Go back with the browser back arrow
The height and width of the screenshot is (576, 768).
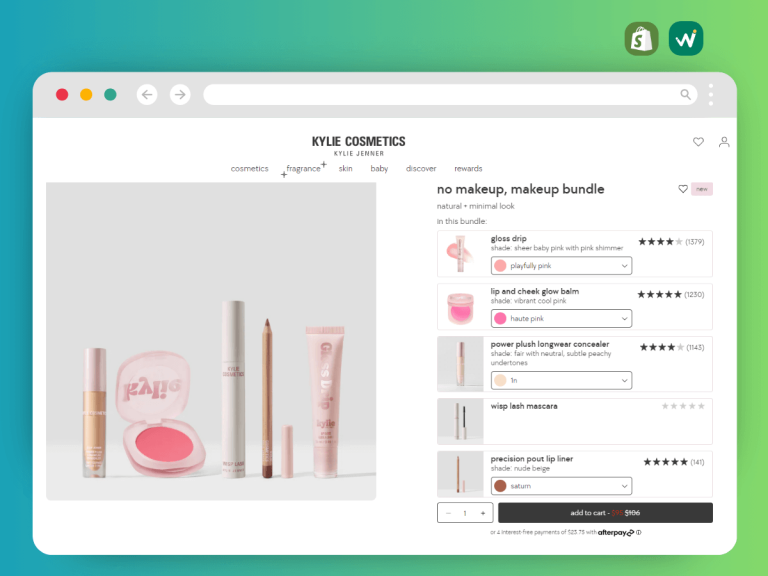click(147, 95)
